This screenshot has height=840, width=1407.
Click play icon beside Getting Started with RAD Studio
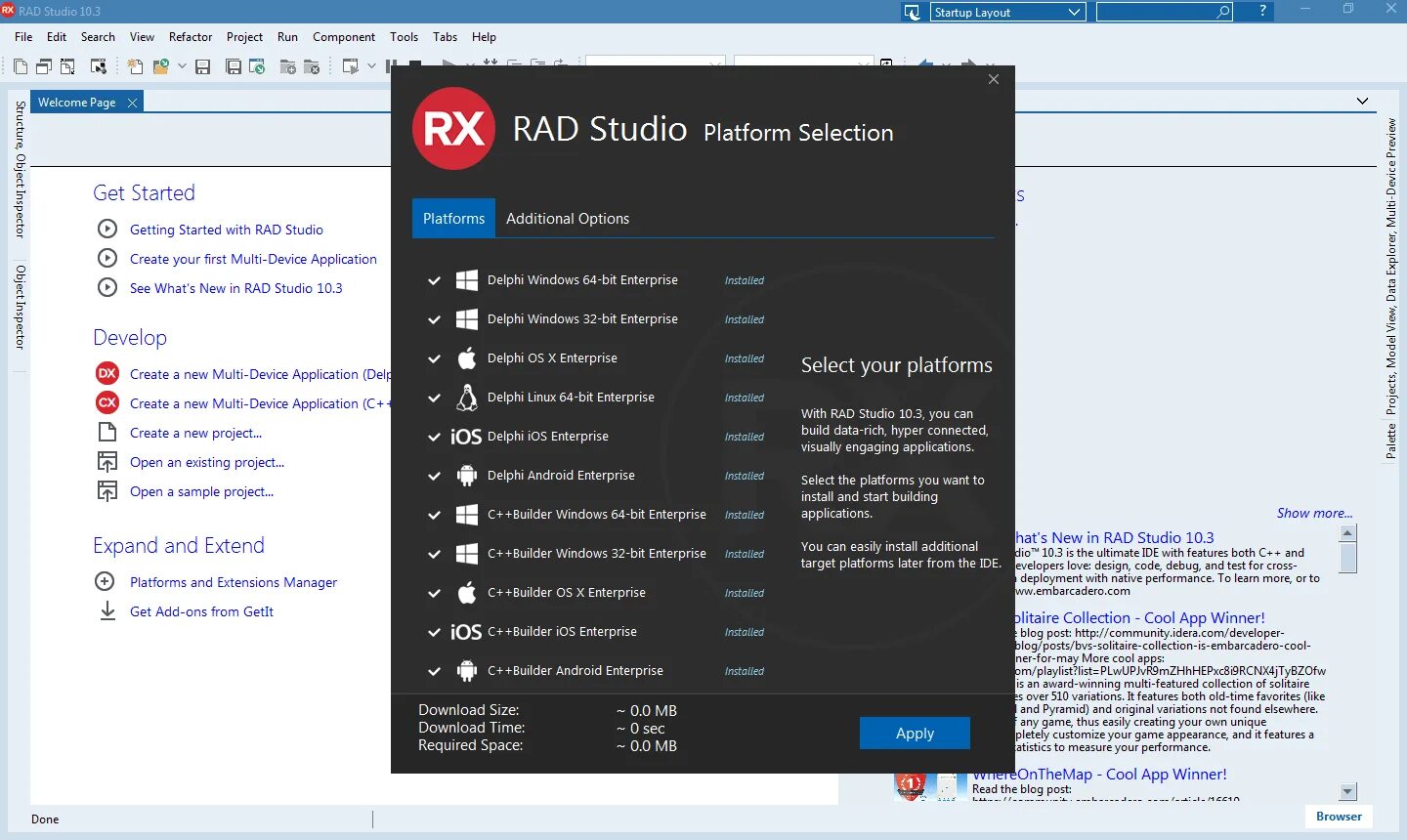tap(107, 230)
